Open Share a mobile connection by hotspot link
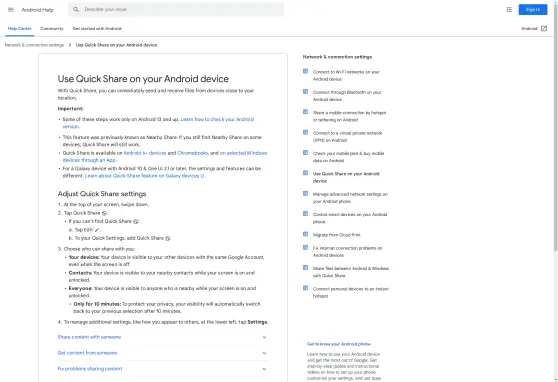The width and height of the screenshot is (558, 382). (x=349, y=116)
